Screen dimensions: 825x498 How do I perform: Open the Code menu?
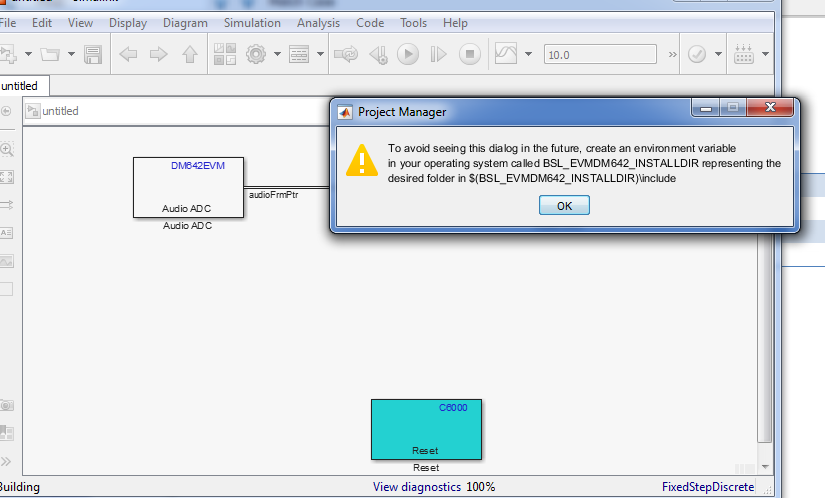[x=370, y=23]
